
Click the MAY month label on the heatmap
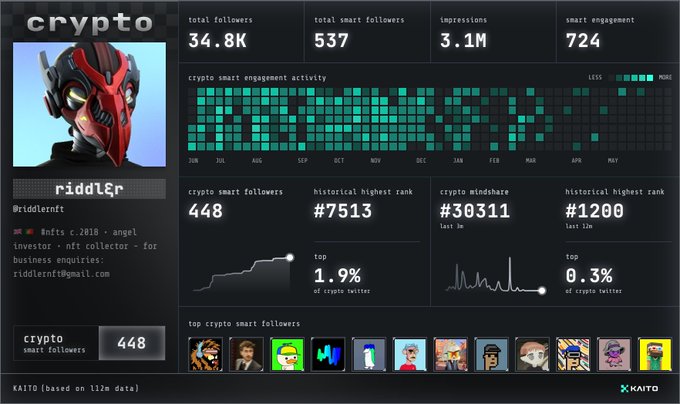[x=613, y=161]
